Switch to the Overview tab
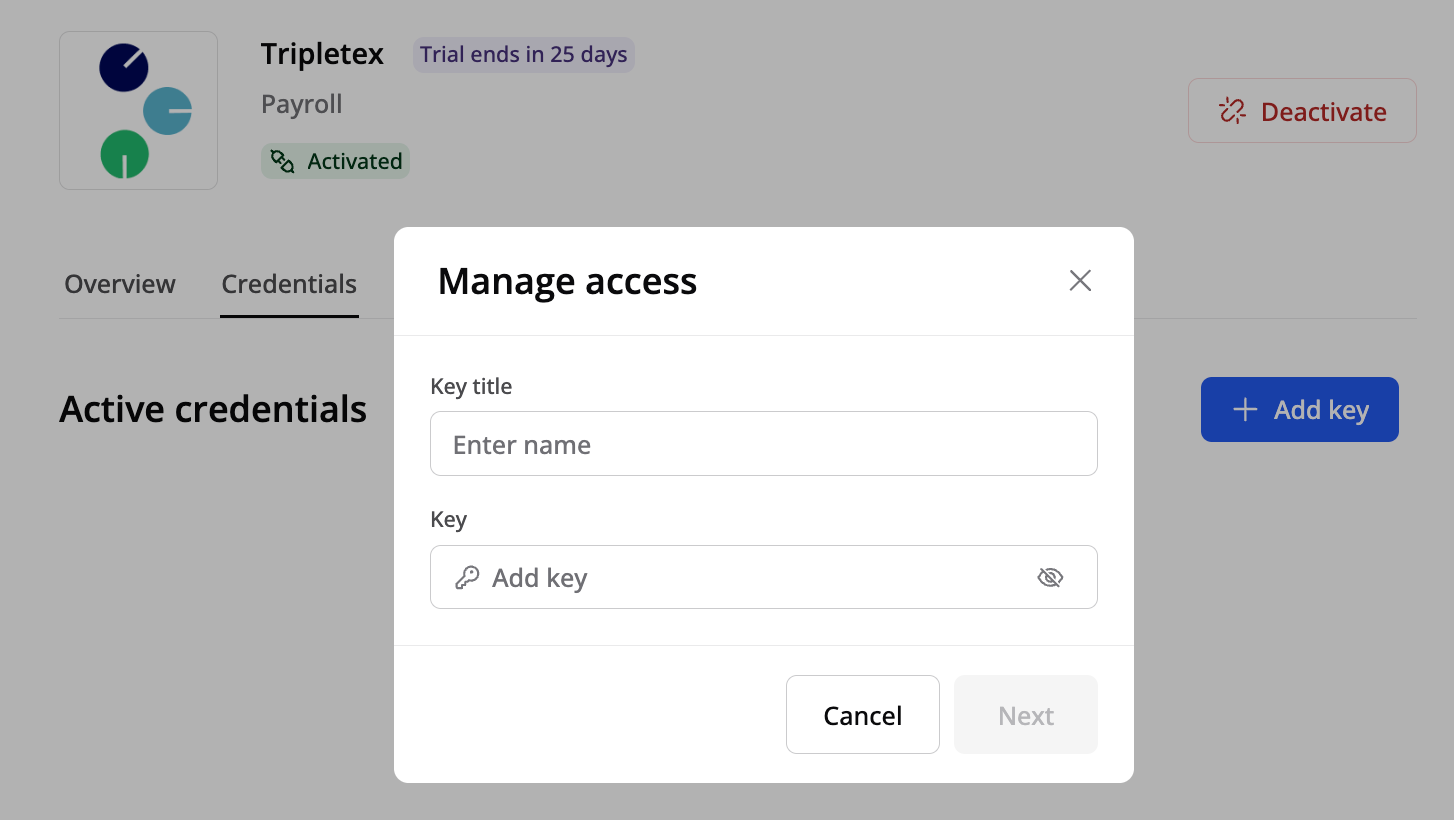Viewport: 1454px width, 820px height. pyautogui.click(x=120, y=284)
